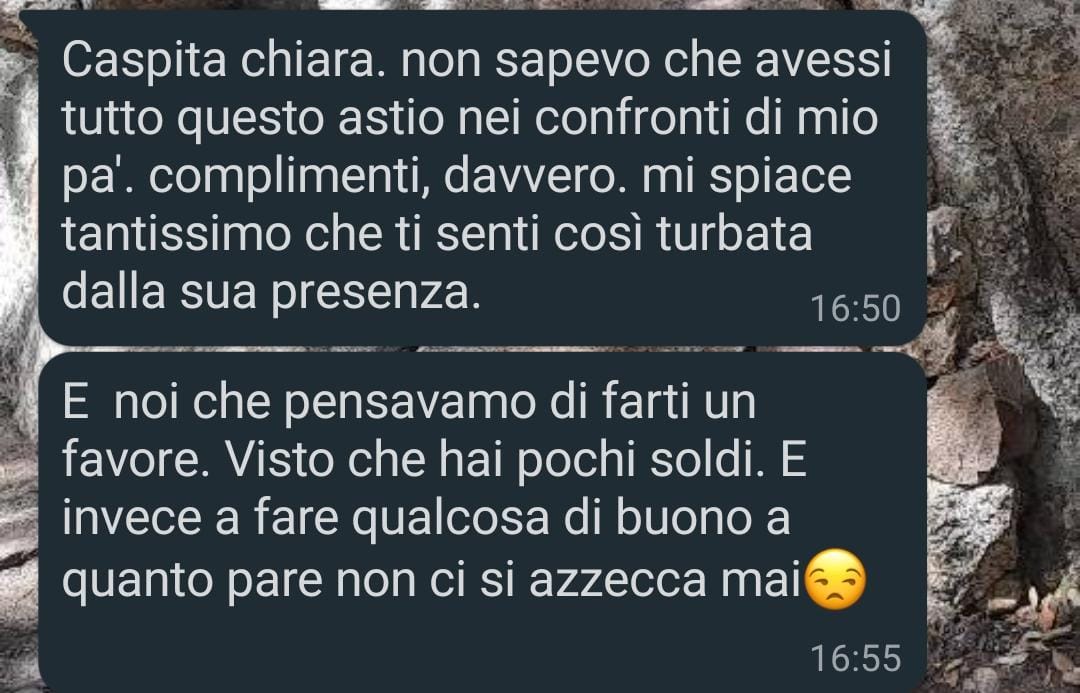Tap the word 'astio' in first message
1080x693 pixels.
[391, 118]
